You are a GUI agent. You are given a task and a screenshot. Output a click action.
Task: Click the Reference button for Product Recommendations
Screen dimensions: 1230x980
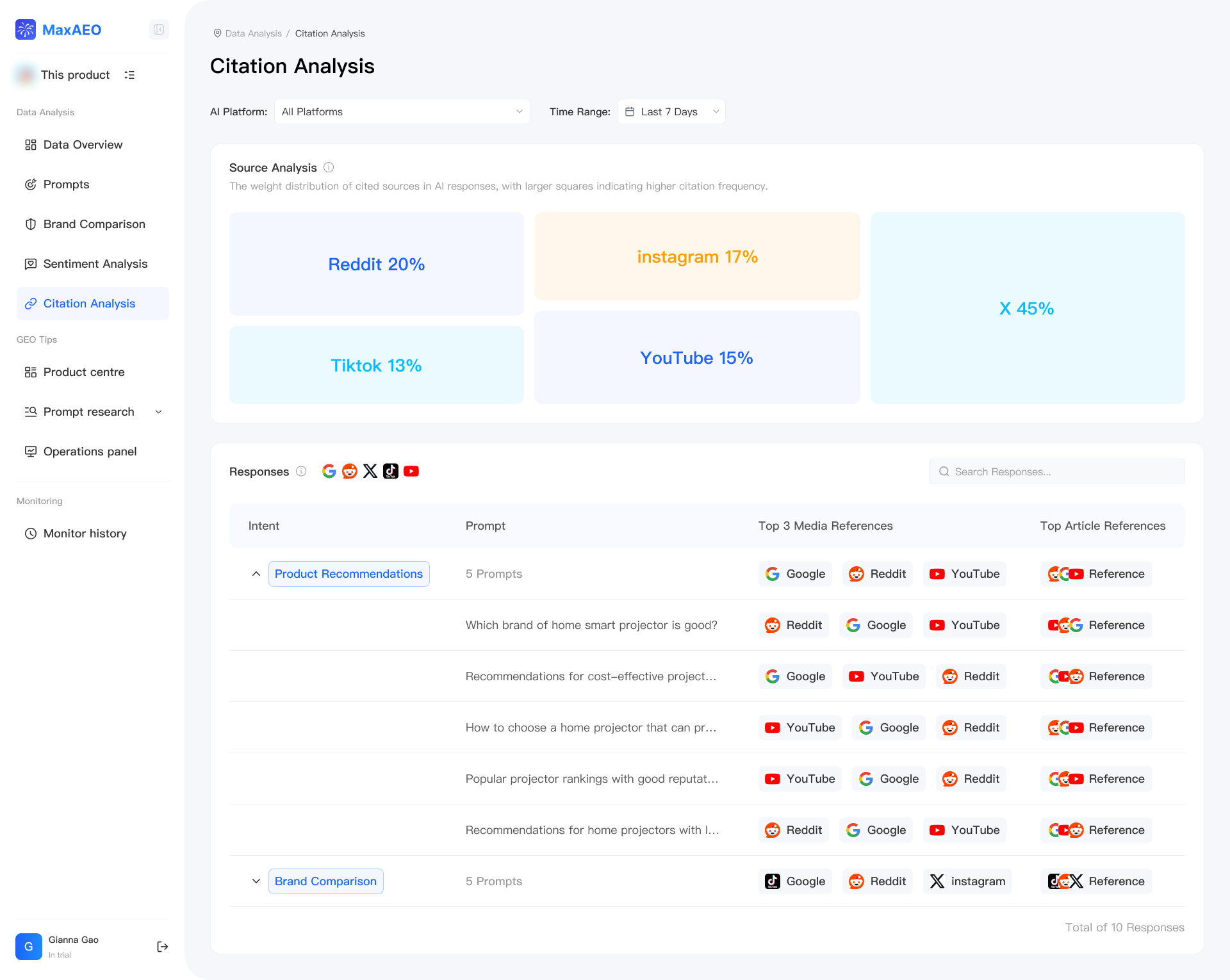[x=1095, y=574]
